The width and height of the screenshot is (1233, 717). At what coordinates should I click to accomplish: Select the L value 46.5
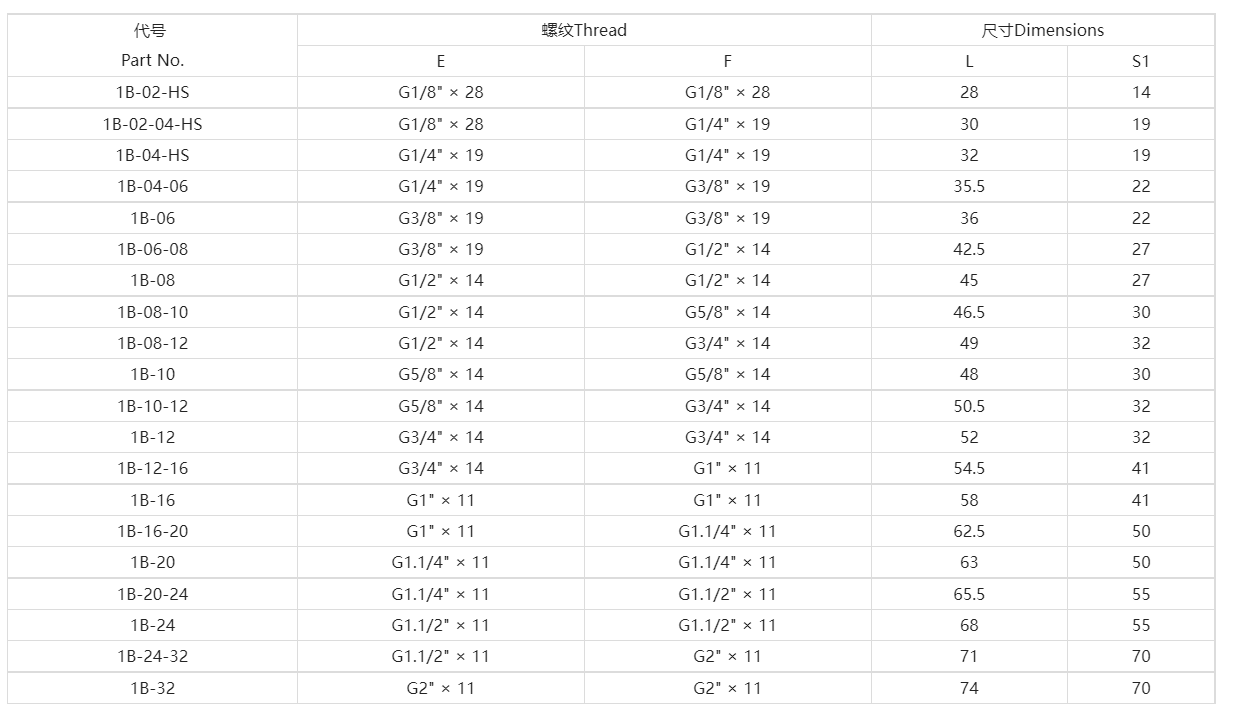968,312
